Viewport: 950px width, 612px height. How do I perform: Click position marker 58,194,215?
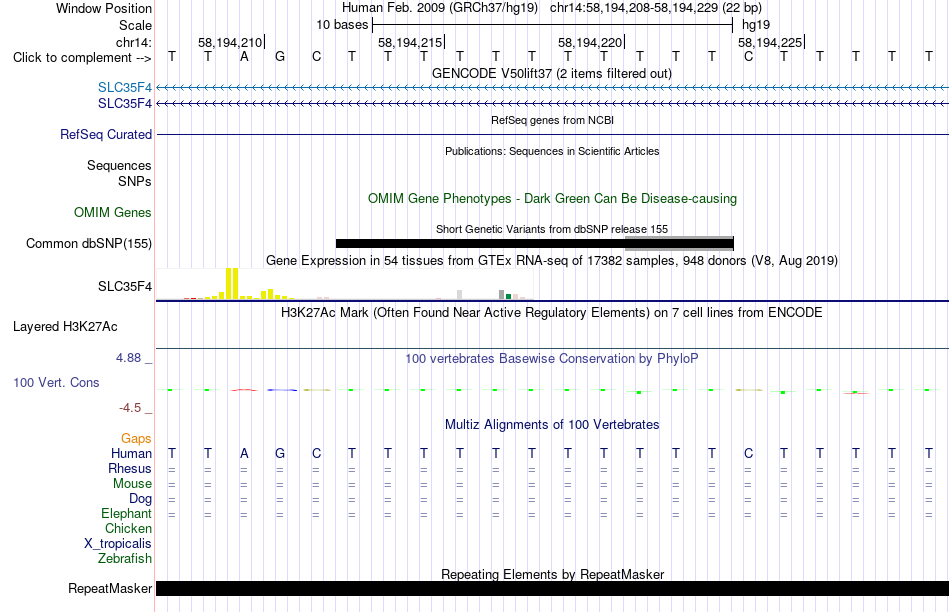[410, 42]
